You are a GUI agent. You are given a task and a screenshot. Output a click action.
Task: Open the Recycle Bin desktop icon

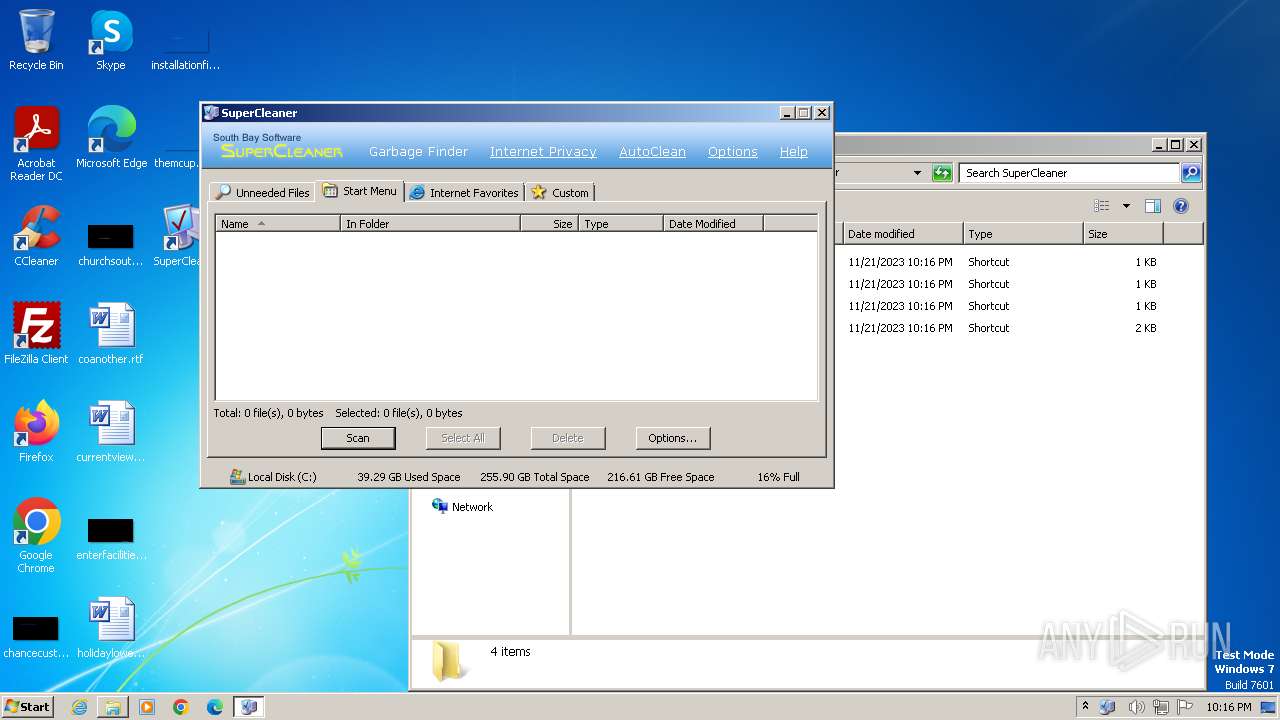coord(36,40)
